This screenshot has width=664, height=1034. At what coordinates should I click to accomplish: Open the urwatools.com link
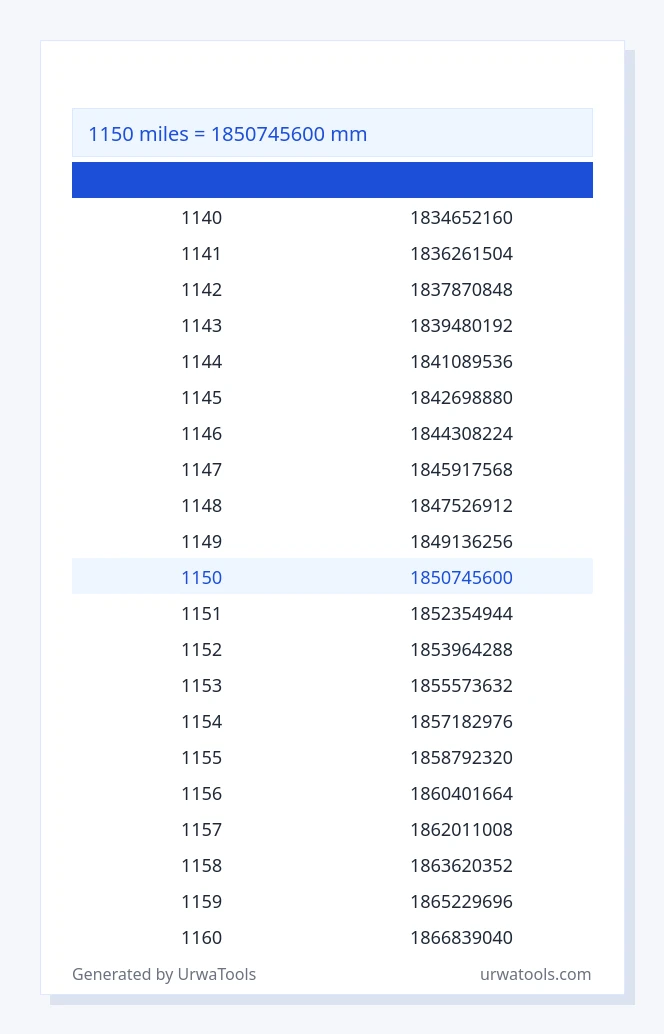535,974
